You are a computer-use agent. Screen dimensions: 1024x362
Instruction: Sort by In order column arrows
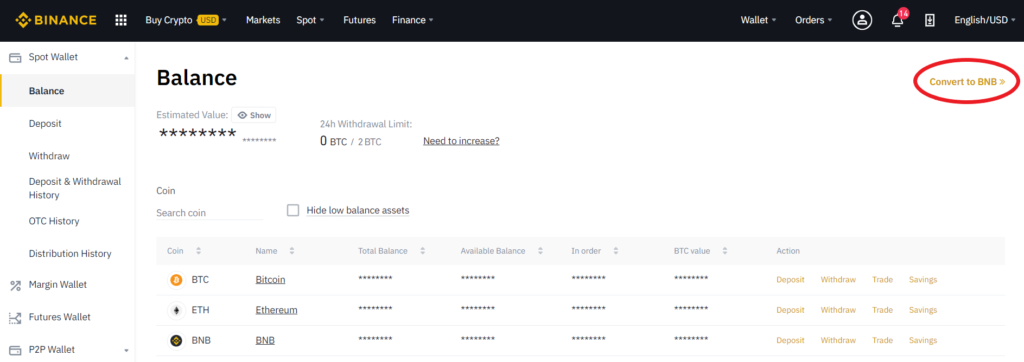pyautogui.click(x=616, y=251)
